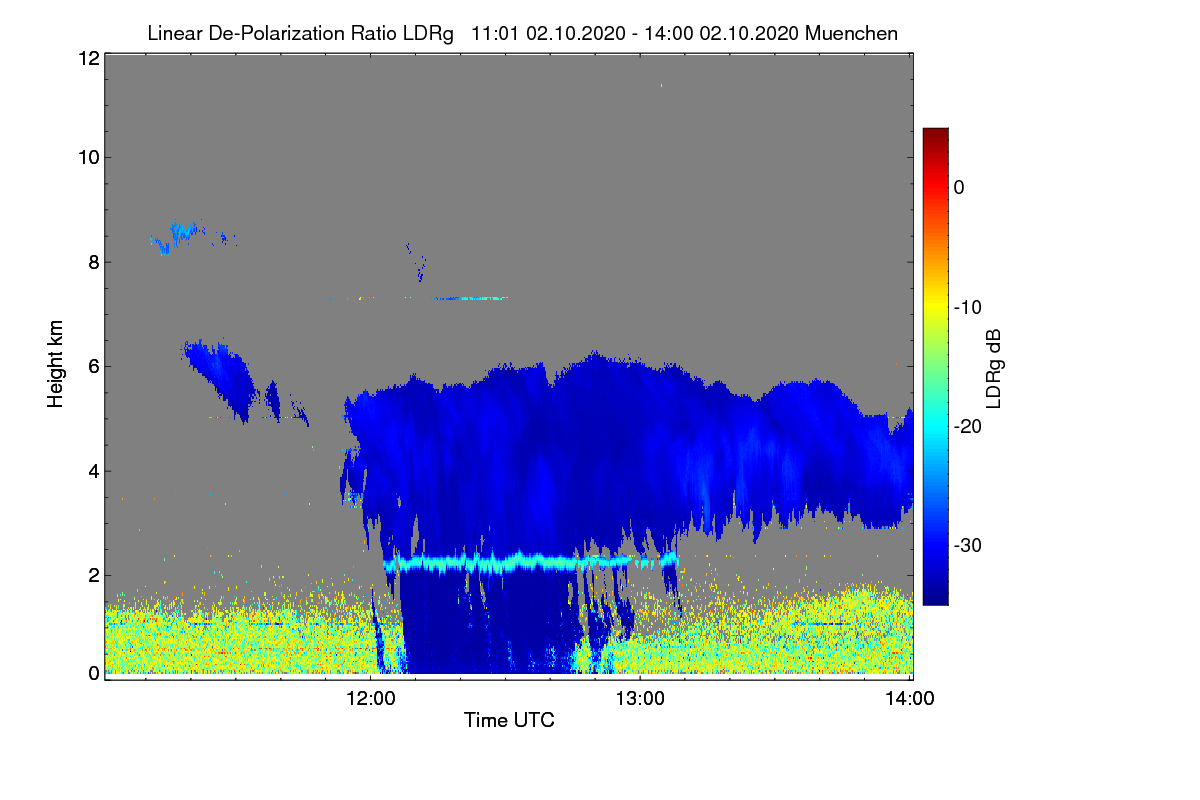
Task: Click the thin cyan streak near 7.3 km
Action: coord(472,298)
